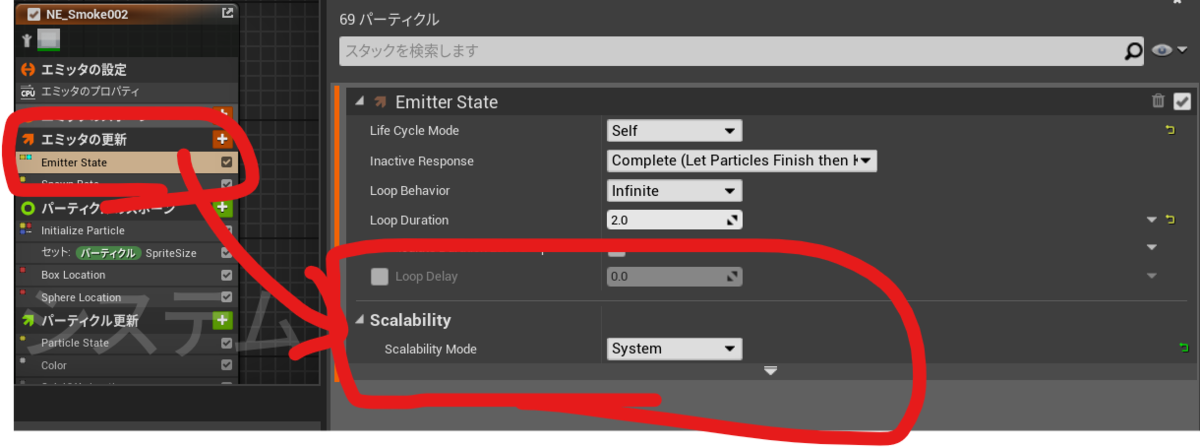Open the Loop Duration options arrow
1200x448 pixels.
1152,219
